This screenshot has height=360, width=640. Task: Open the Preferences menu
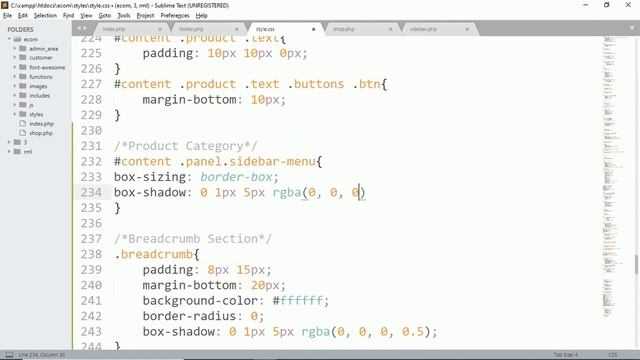(175, 16)
